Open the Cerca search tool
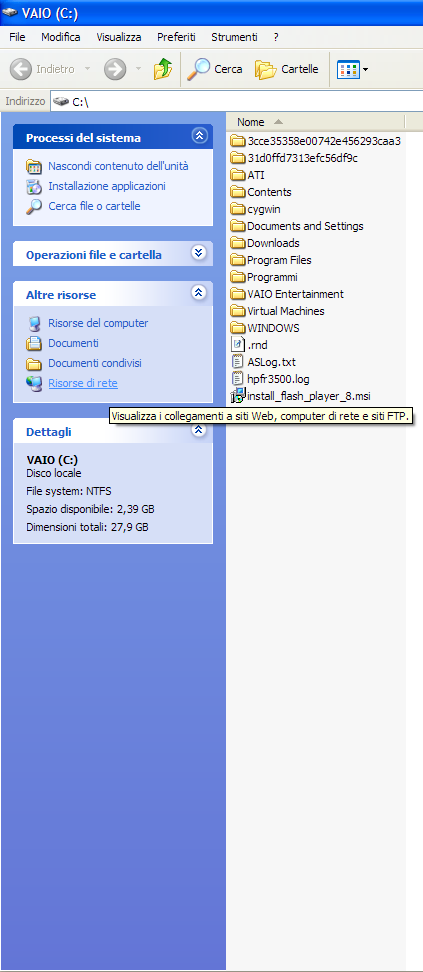This screenshot has height=972, width=423. click(215, 69)
